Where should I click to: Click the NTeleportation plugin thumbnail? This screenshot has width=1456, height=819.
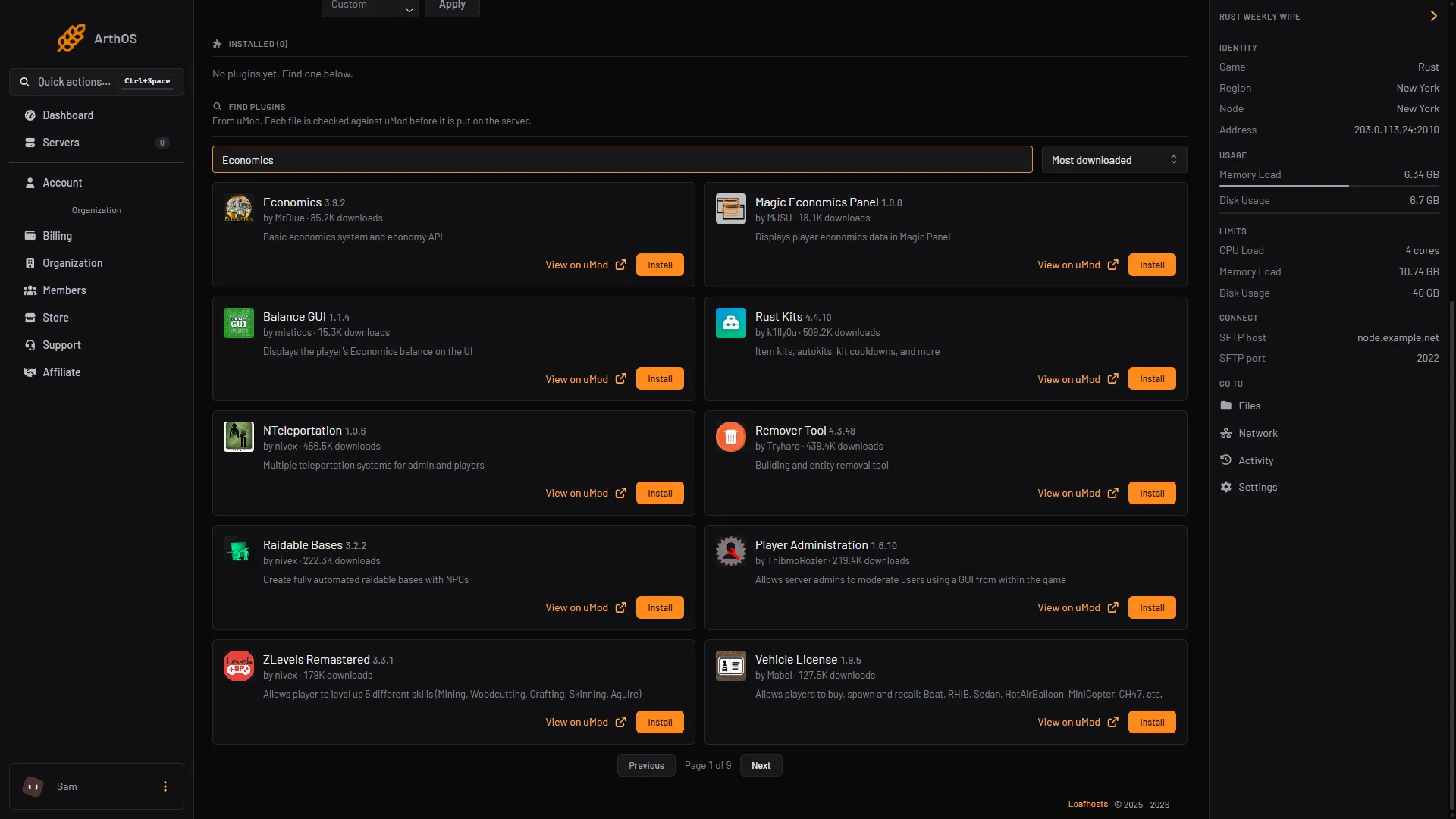pos(239,437)
